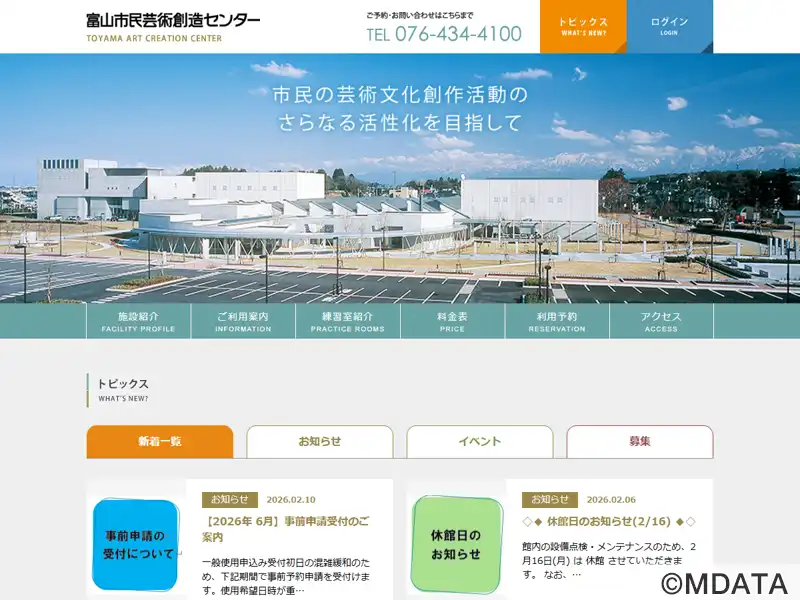Screen dimensions: 800x600
Task: Switch to the お知らせ tab
Action: (x=320, y=441)
